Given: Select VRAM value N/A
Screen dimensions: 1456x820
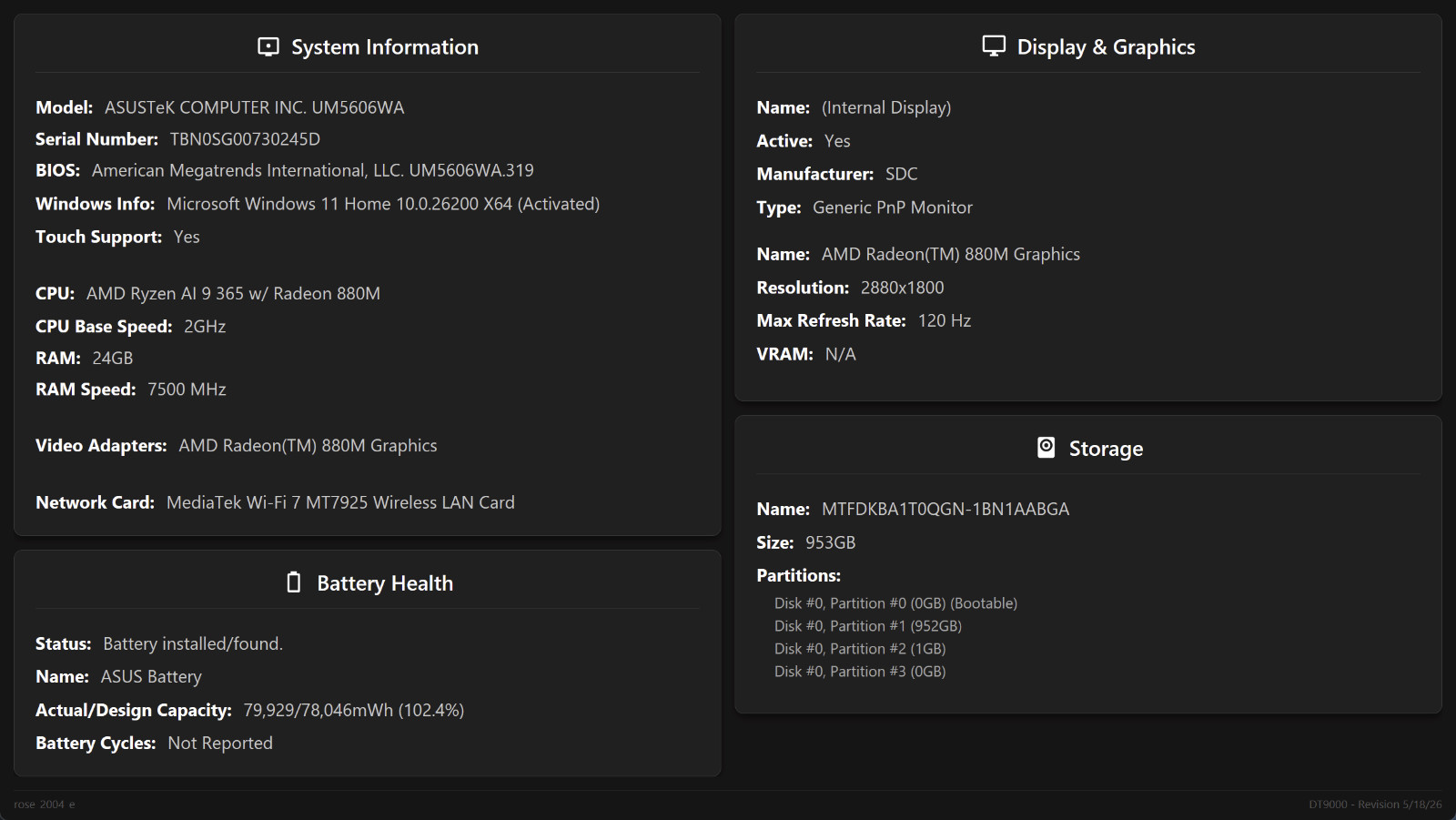Looking at the screenshot, I should click(841, 354).
